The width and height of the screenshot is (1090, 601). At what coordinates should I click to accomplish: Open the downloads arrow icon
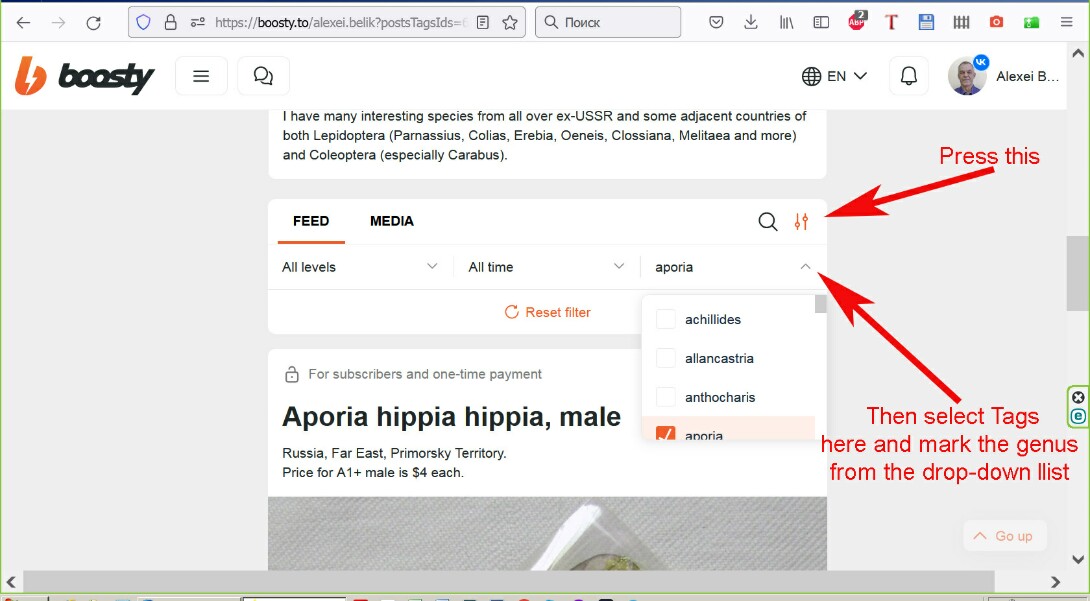point(751,22)
